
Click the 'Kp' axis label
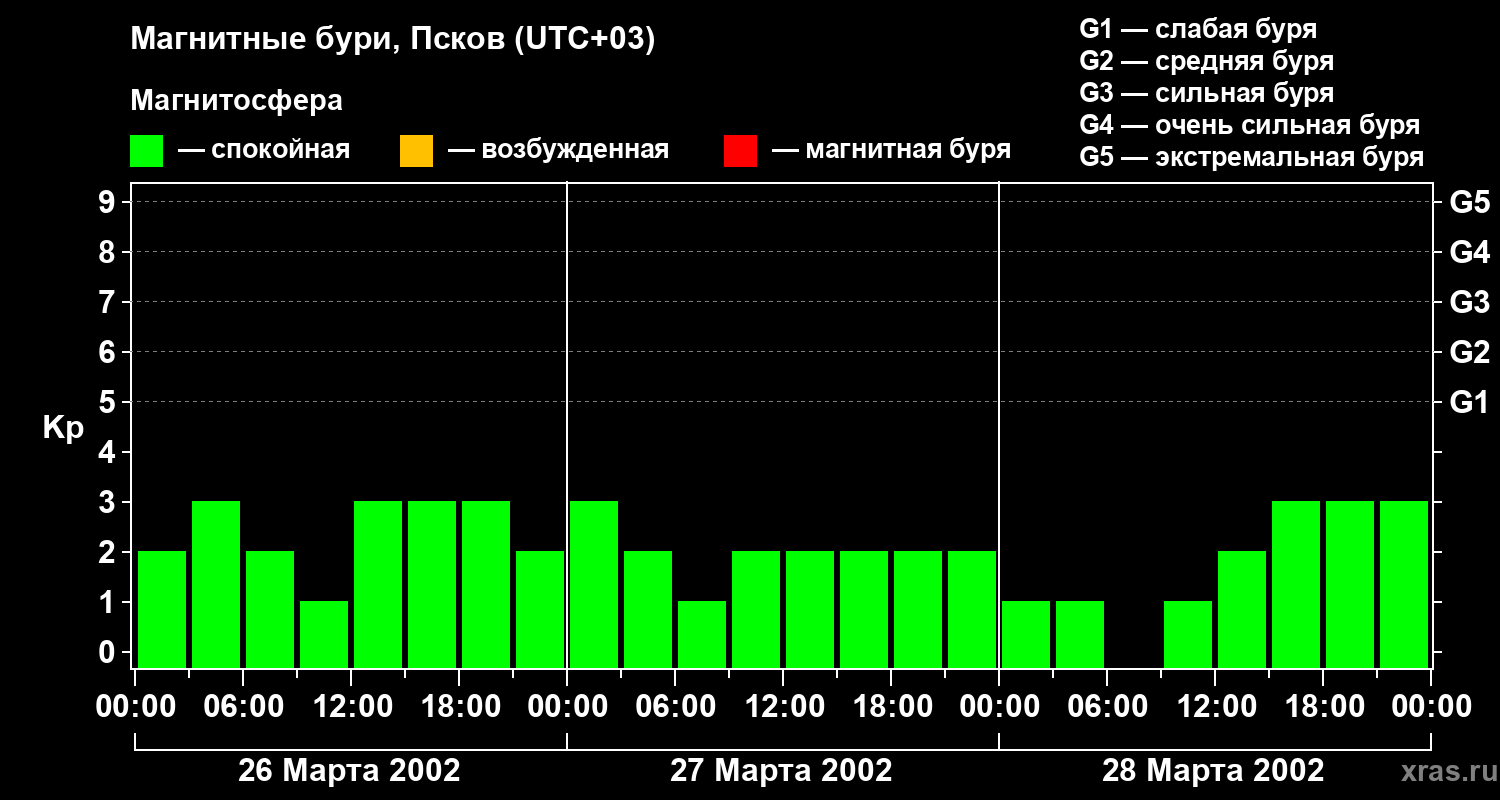coord(63,428)
